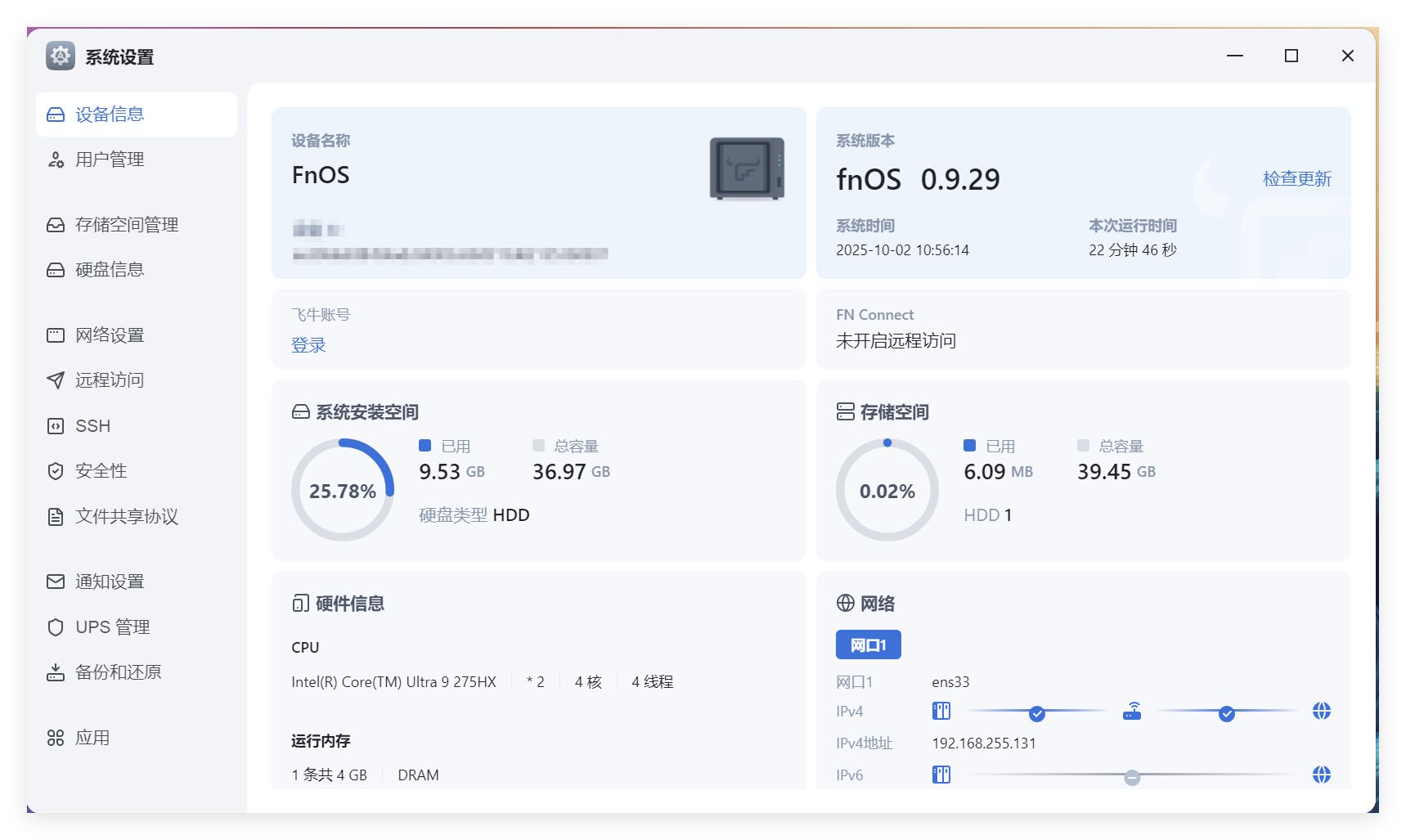Open 文件共享协议 settings
Screen dimensions: 1406x840
pos(137,517)
